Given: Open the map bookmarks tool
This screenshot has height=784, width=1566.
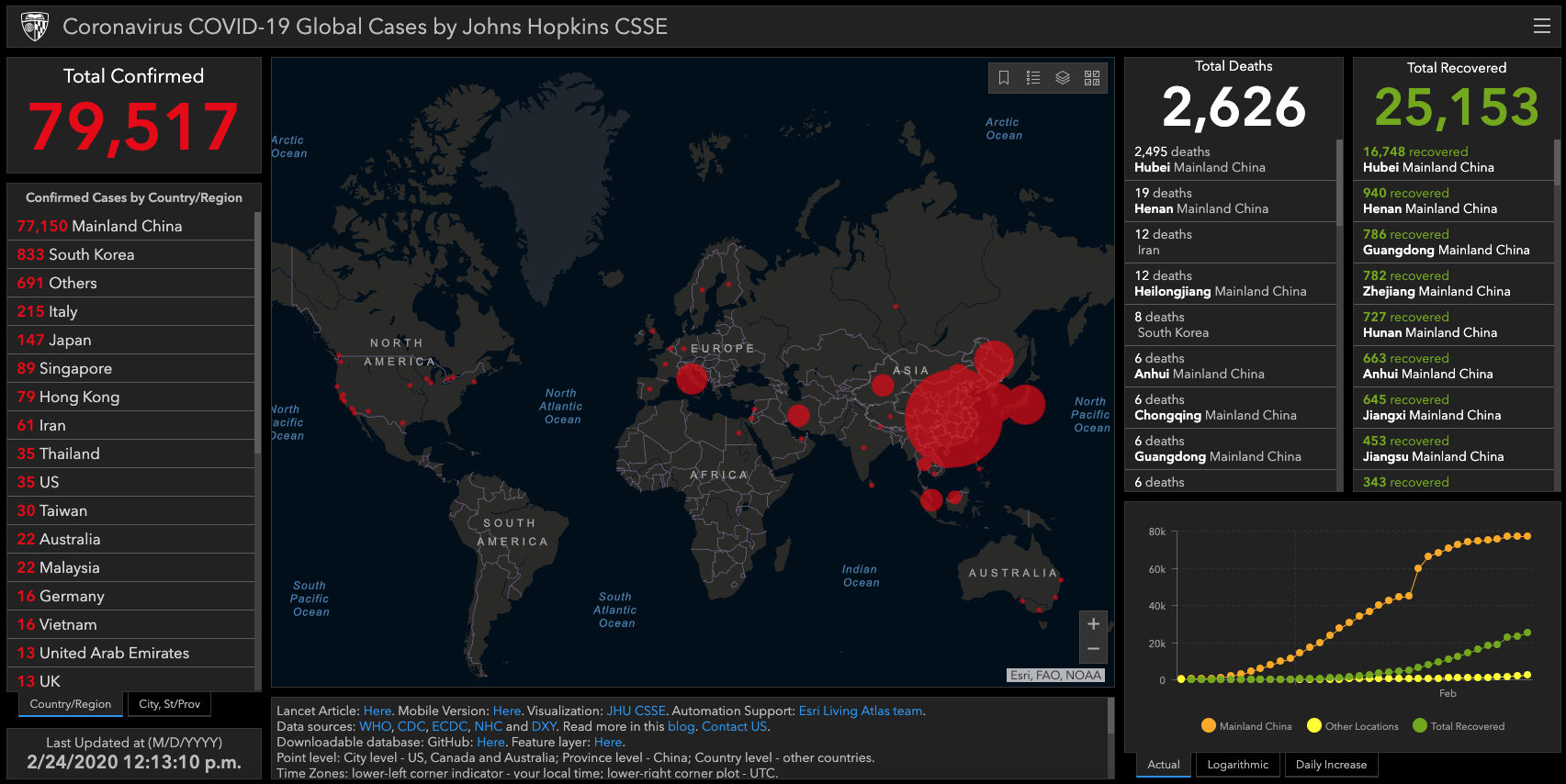Looking at the screenshot, I should [1004, 78].
